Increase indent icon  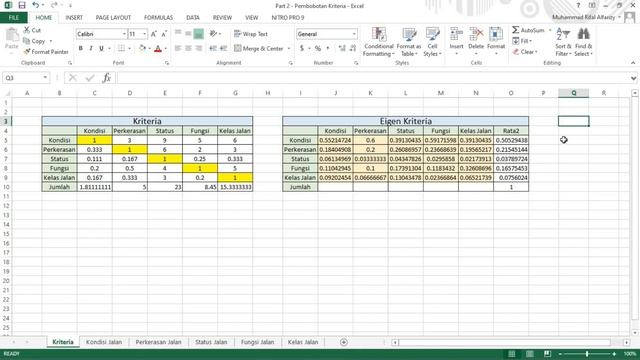(x=223, y=48)
